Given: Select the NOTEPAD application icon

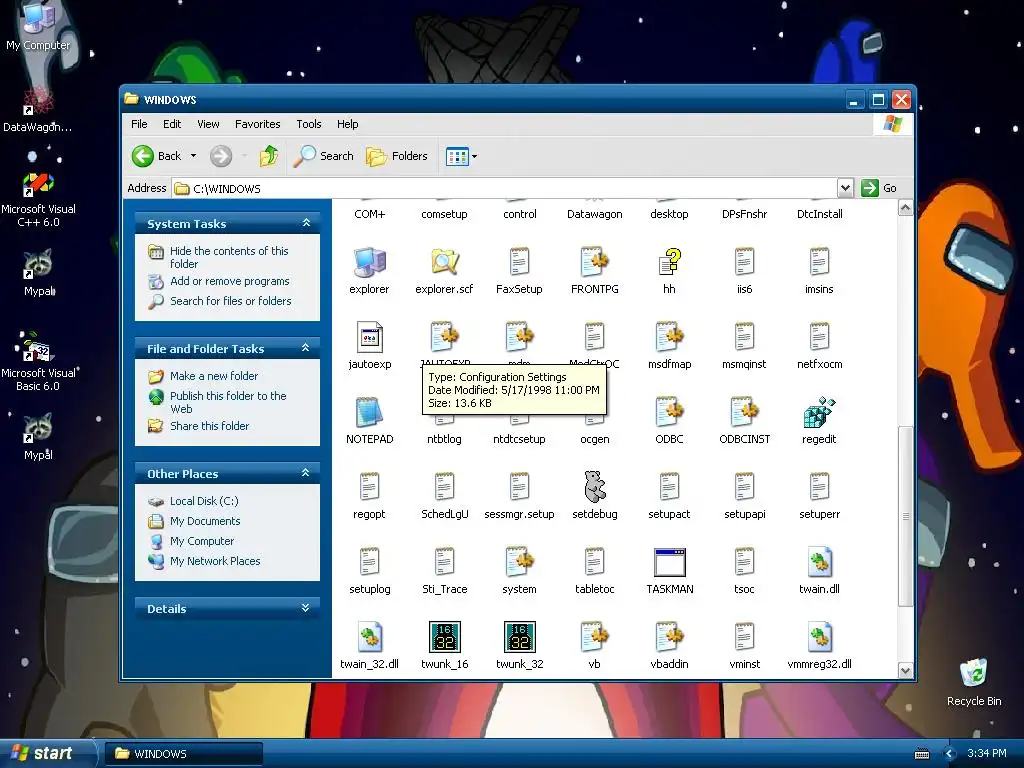Looking at the screenshot, I should (370, 413).
